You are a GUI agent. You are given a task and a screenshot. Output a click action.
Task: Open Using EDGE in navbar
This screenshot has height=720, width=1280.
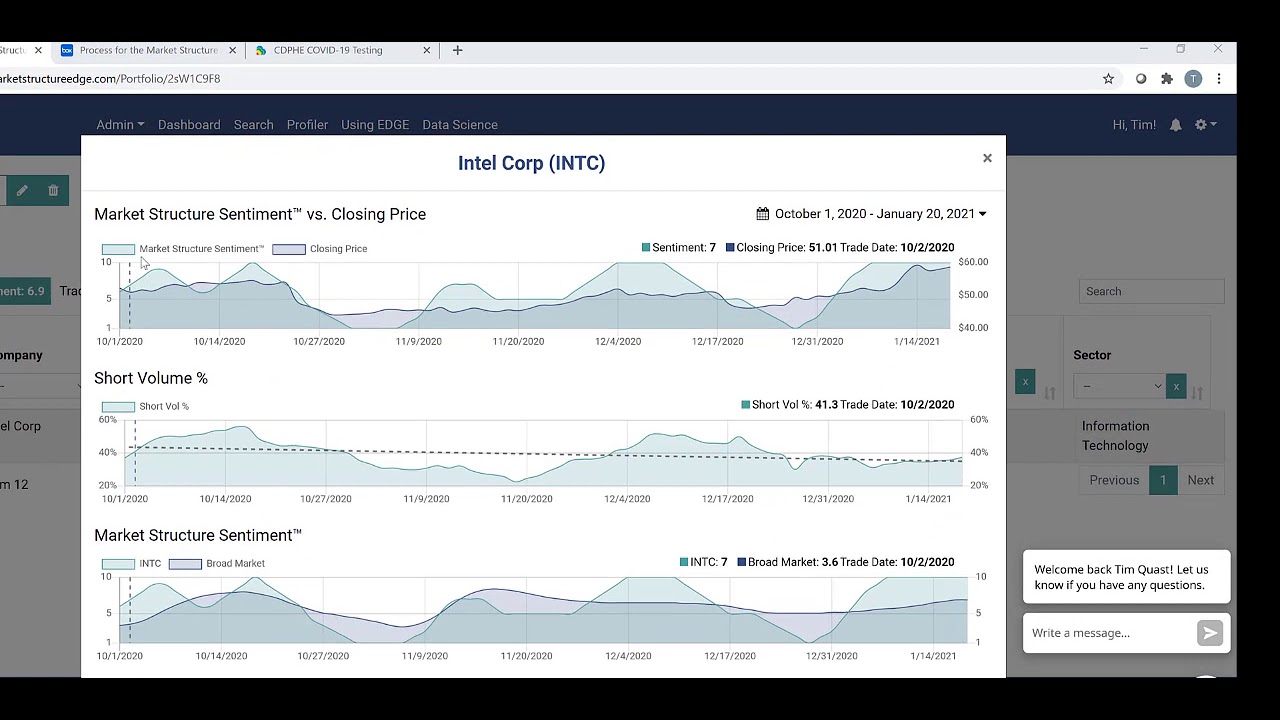pyautogui.click(x=375, y=125)
